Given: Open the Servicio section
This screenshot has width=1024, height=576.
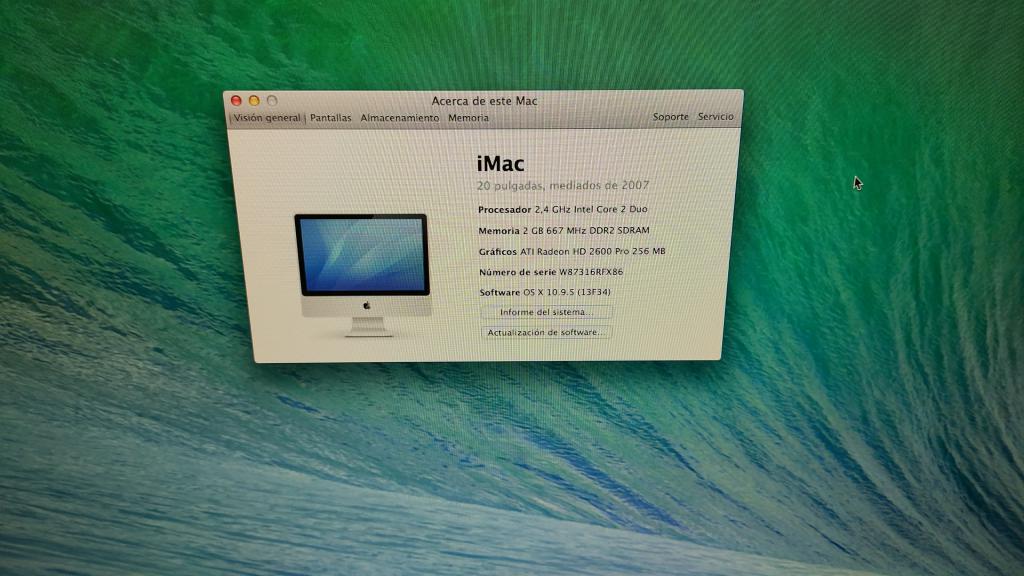Looking at the screenshot, I should coord(716,116).
